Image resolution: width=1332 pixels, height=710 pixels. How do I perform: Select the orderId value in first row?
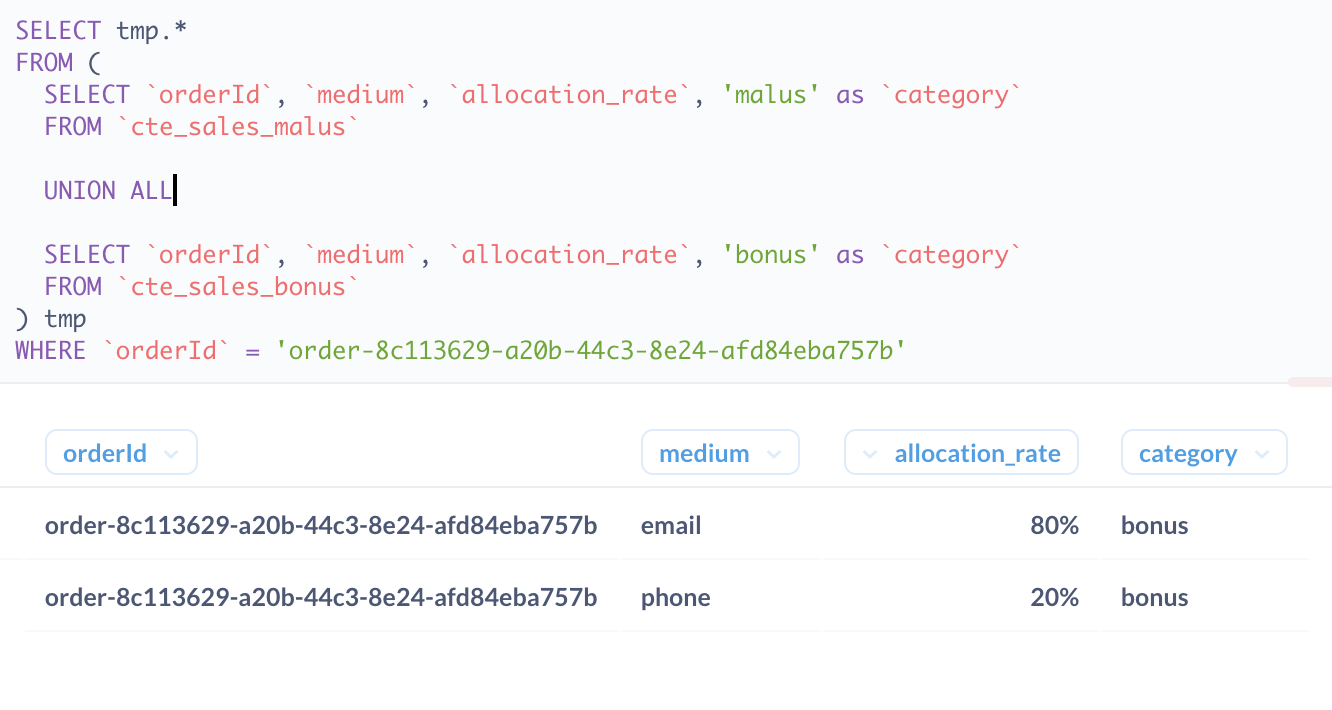pyautogui.click(x=320, y=524)
